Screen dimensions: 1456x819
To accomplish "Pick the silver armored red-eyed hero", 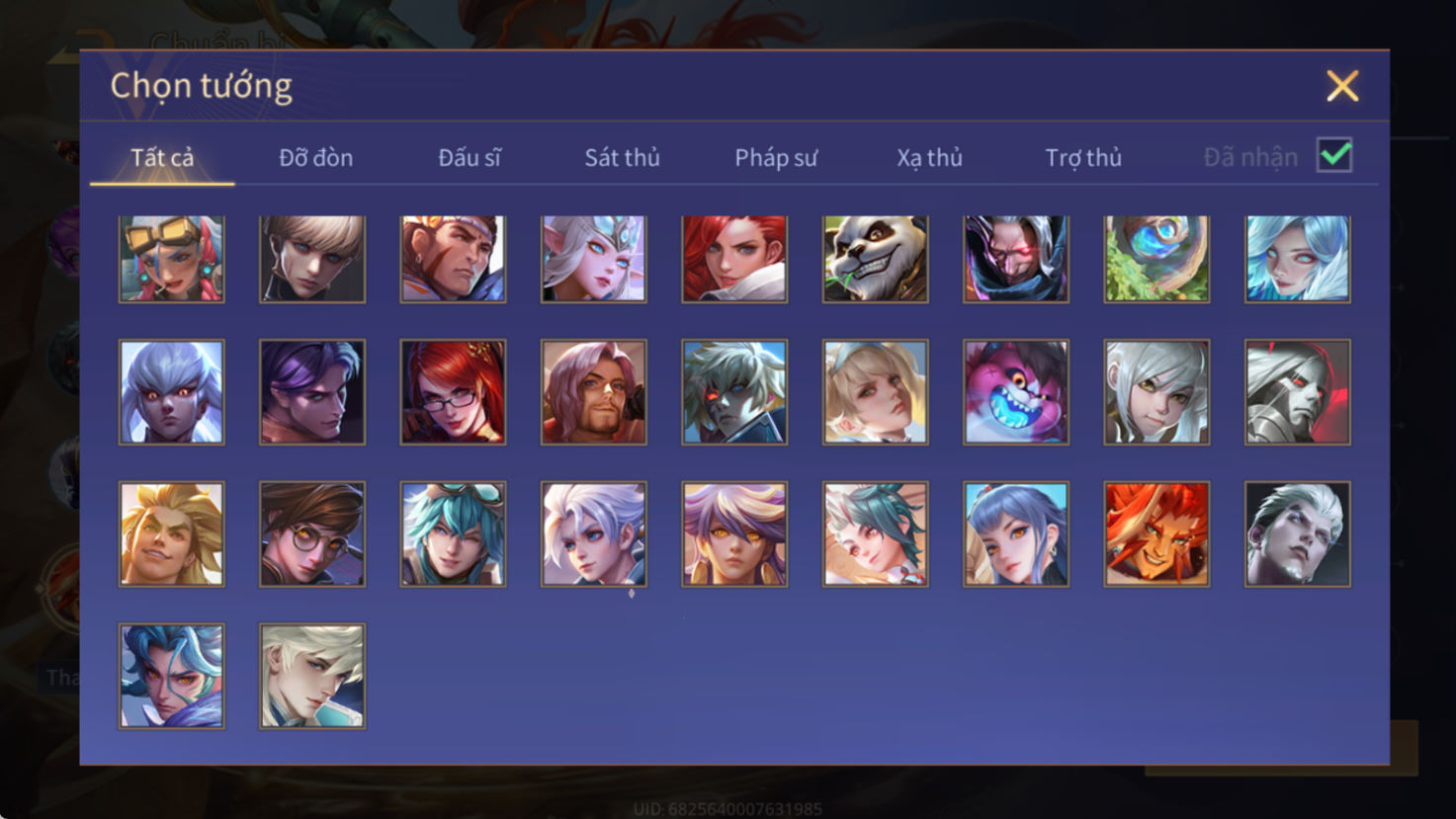I will coord(1298,392).
